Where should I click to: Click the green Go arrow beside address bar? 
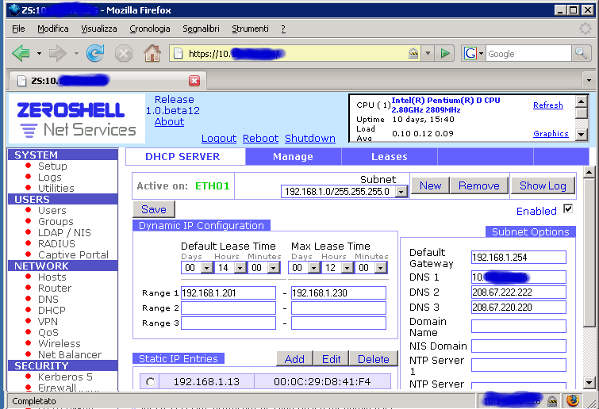445,53
